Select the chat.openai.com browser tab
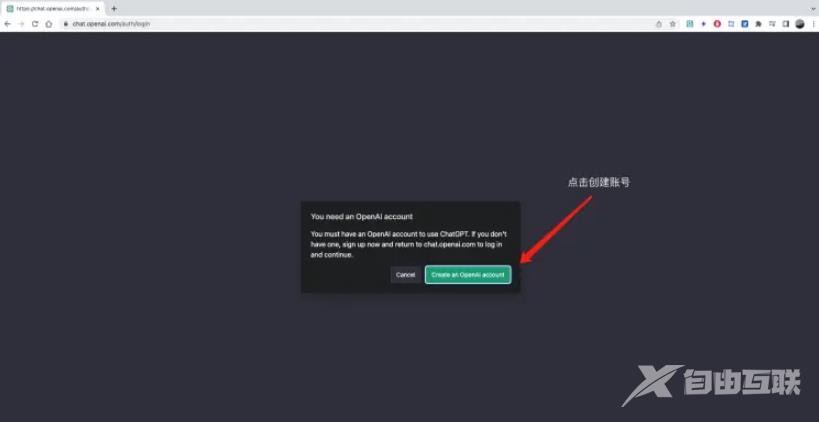 pos(52,9)
